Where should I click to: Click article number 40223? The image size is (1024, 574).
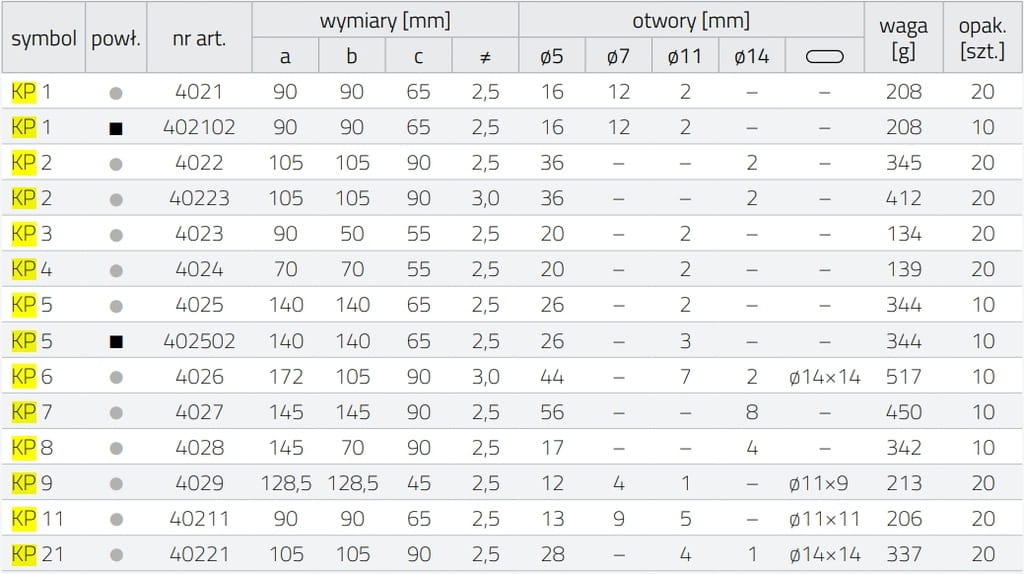click(x=199, y=199)
